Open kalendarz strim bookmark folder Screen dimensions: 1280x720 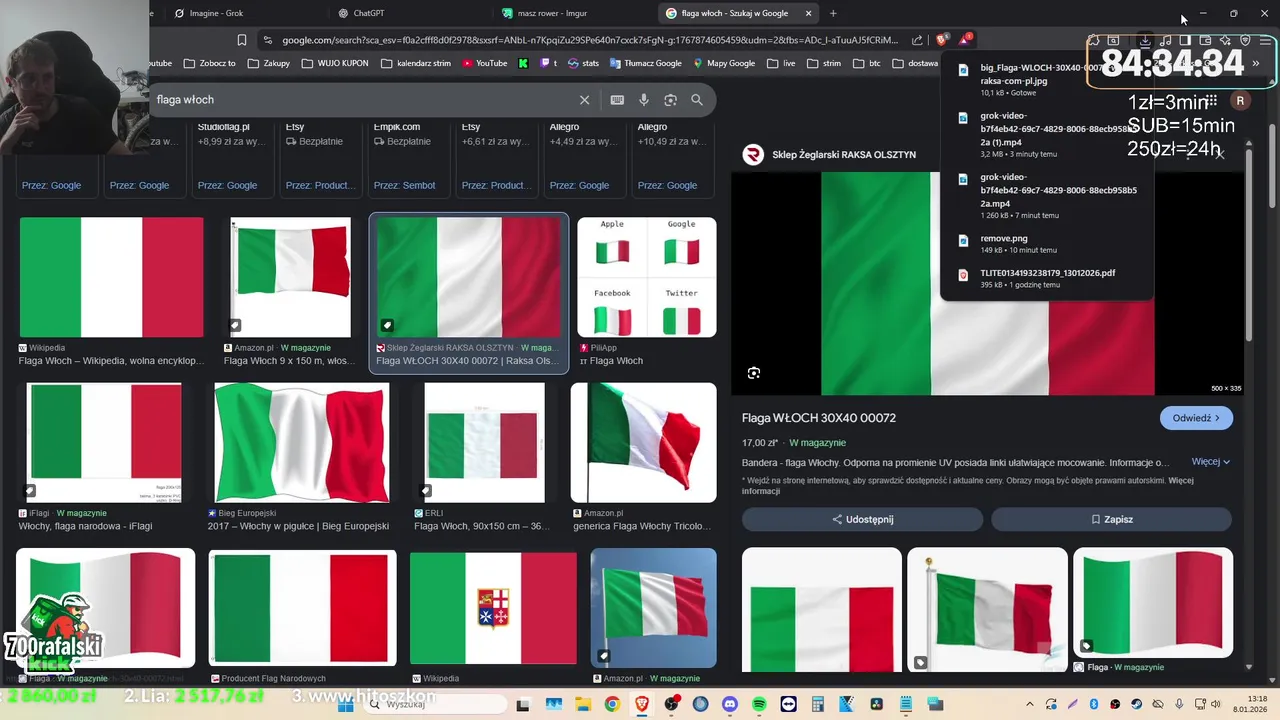(x=416, y=63)
